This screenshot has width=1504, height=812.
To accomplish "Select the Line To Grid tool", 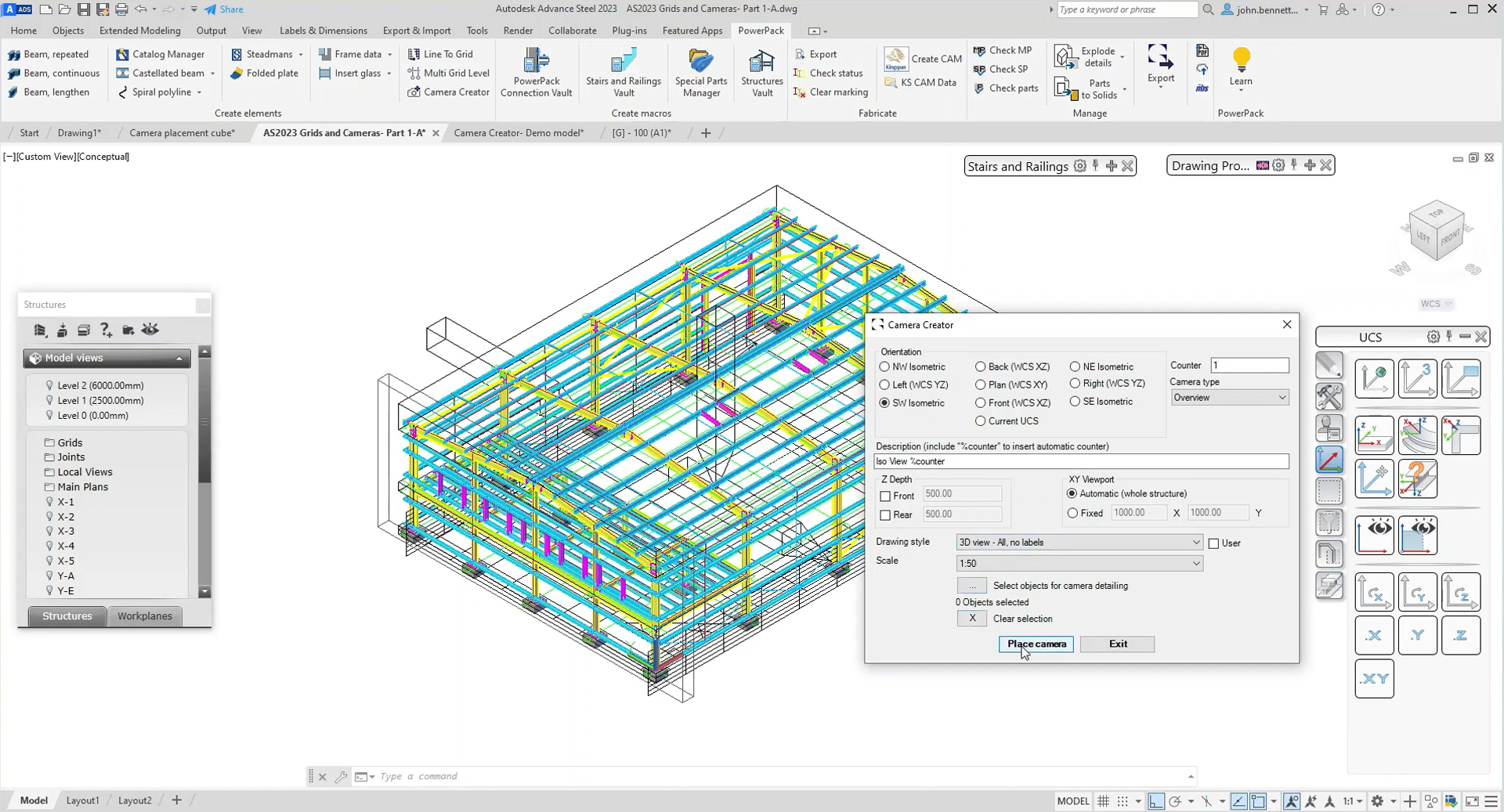I will pos(440,54).
